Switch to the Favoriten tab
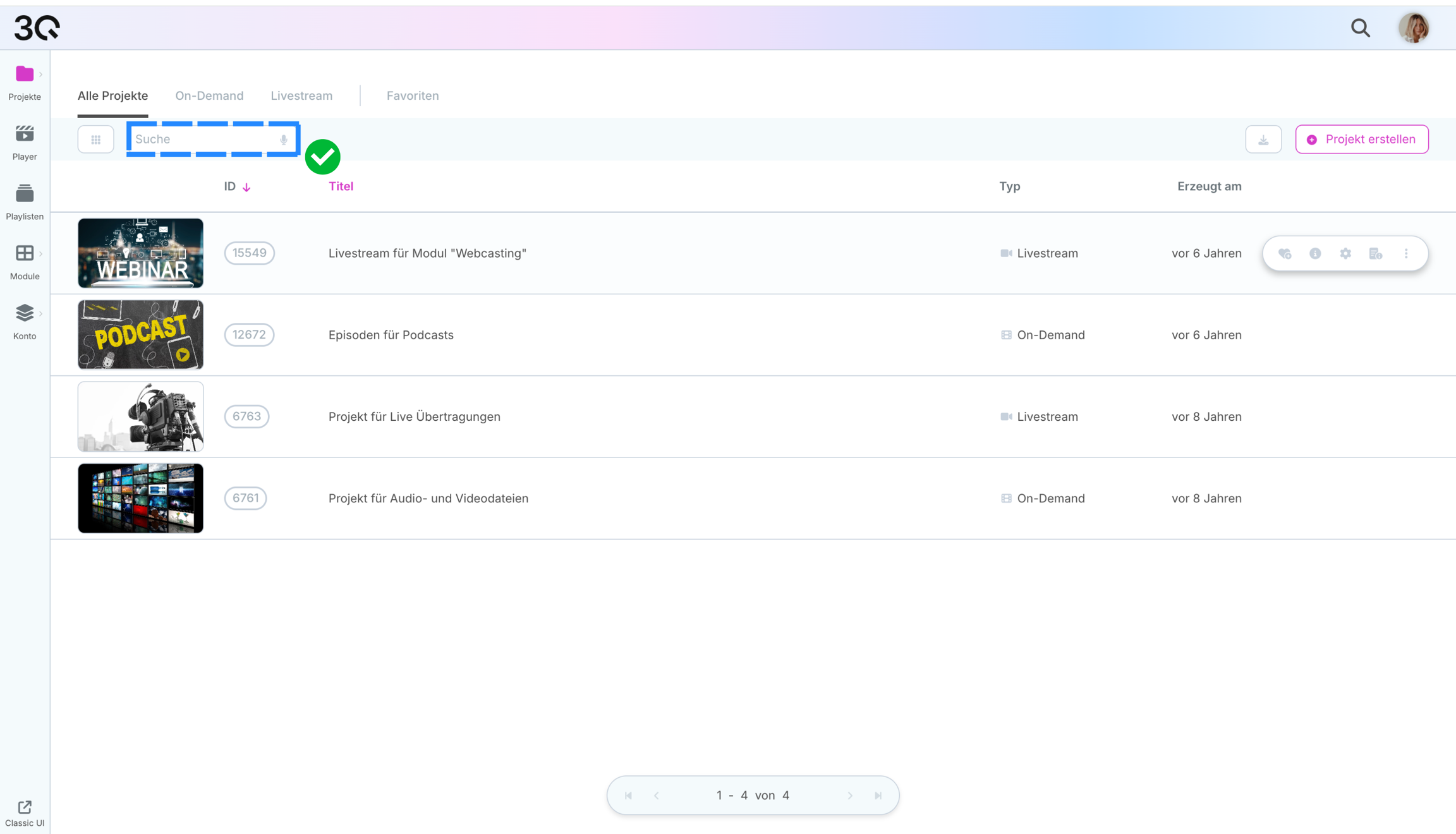The width and height of the screenshot is (1456, 834). pos(413,95)
